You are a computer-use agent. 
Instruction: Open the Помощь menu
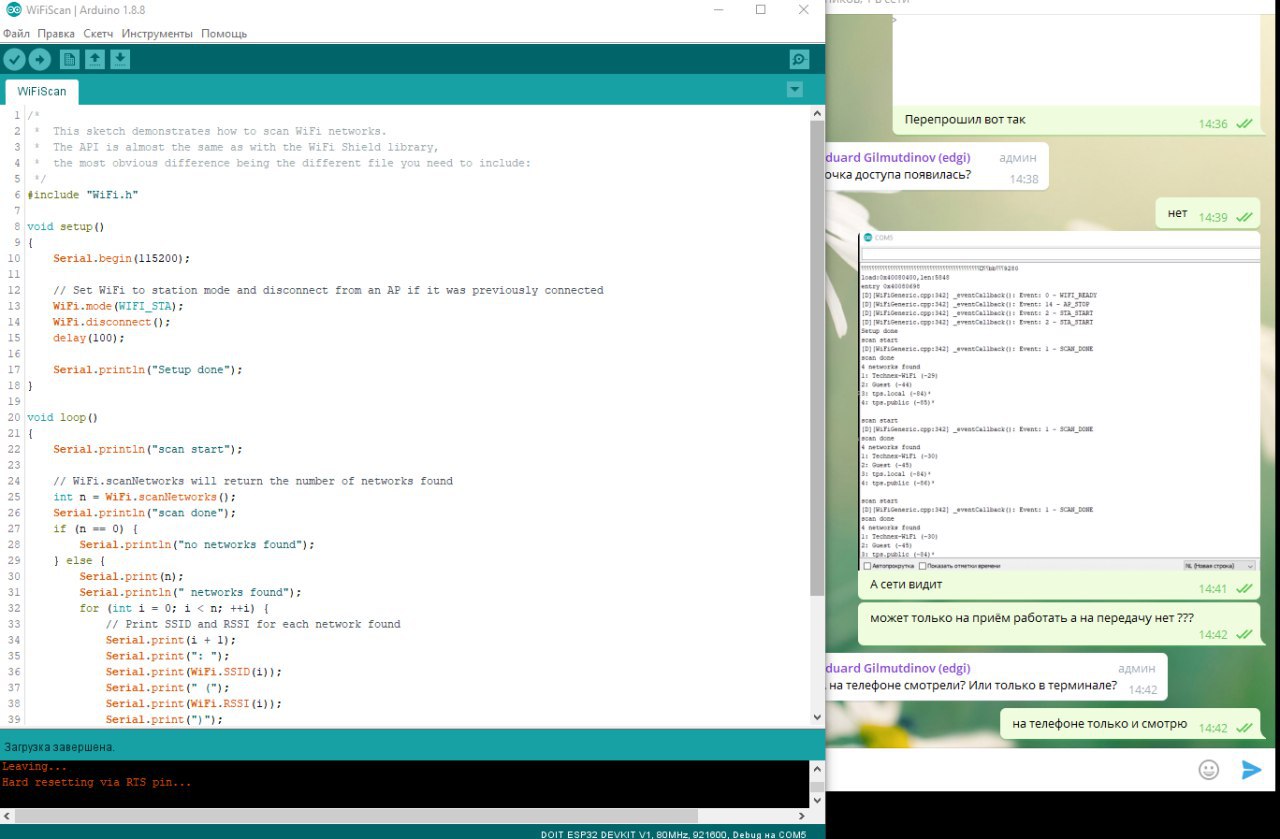(224, 33)
